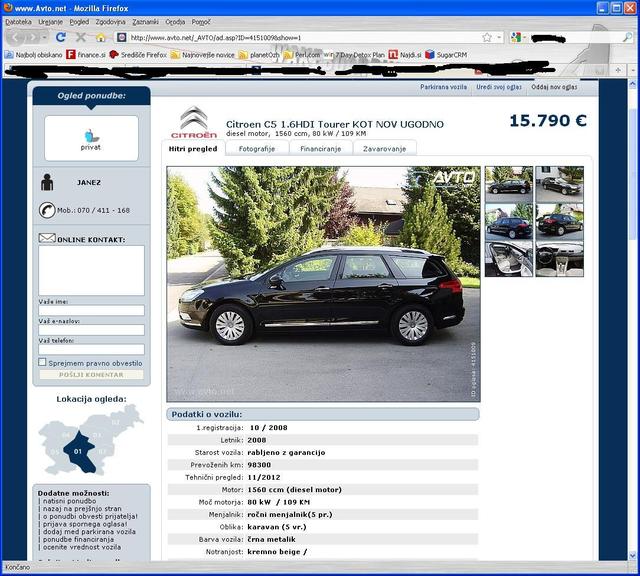Open the Pomoč menu

point(201,22)
